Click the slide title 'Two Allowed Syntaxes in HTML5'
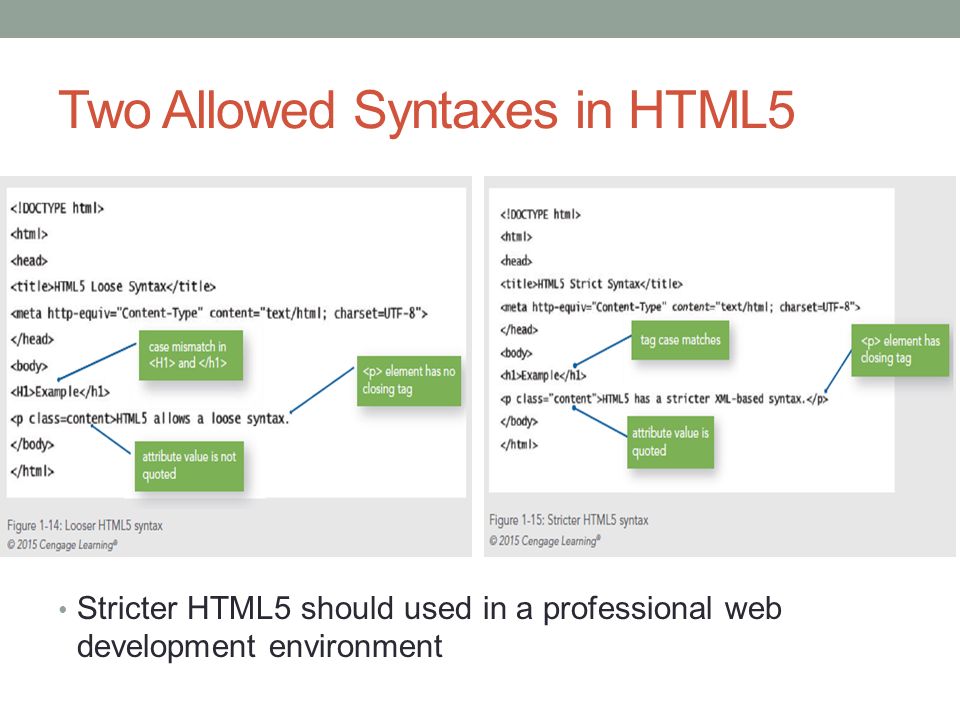 coord(426,111)
